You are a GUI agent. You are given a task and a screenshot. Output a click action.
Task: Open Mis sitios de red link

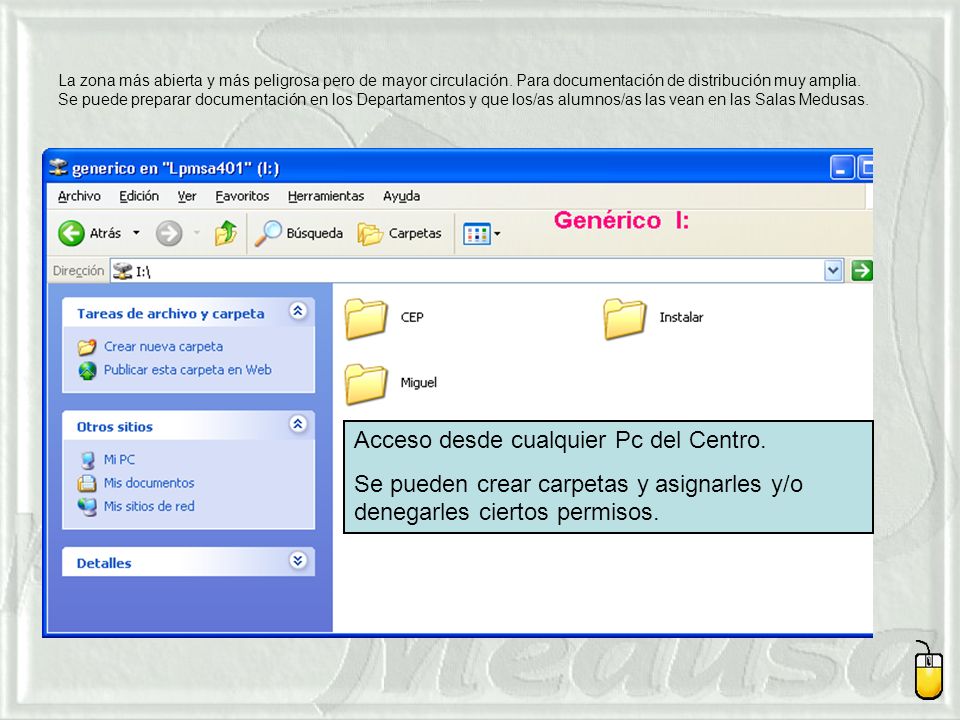pyautogui.click(x=149, y=506)
